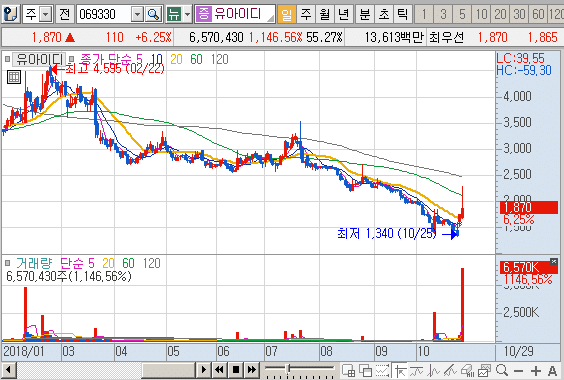Expand the stock code history dropdown arrow

pos(137,14)
